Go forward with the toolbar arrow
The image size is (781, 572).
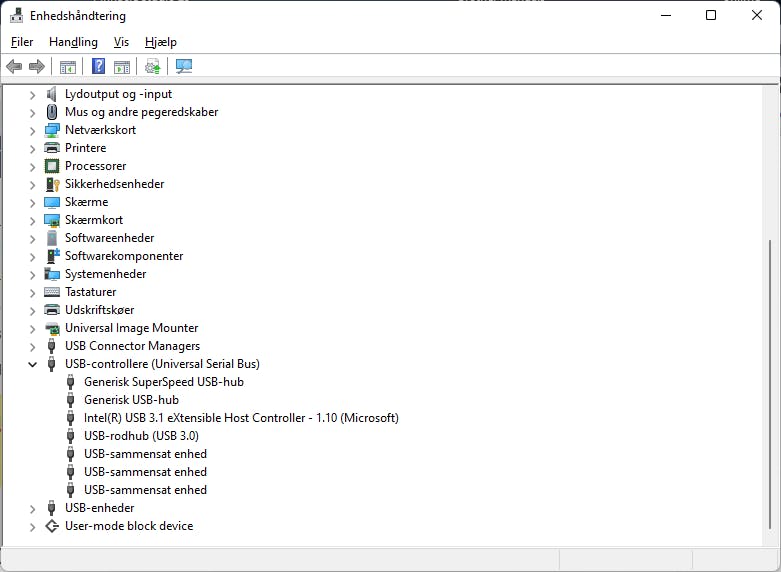click(x=37, y=66)
